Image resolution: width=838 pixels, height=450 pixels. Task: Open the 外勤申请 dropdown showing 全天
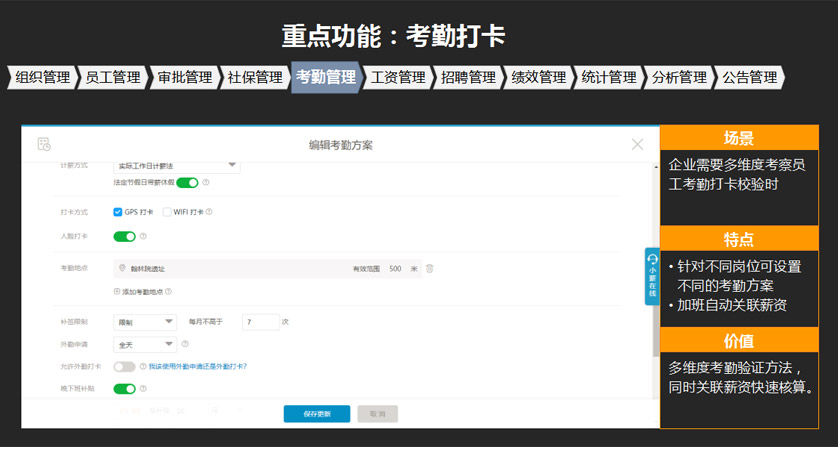click(x=146, y=344)
